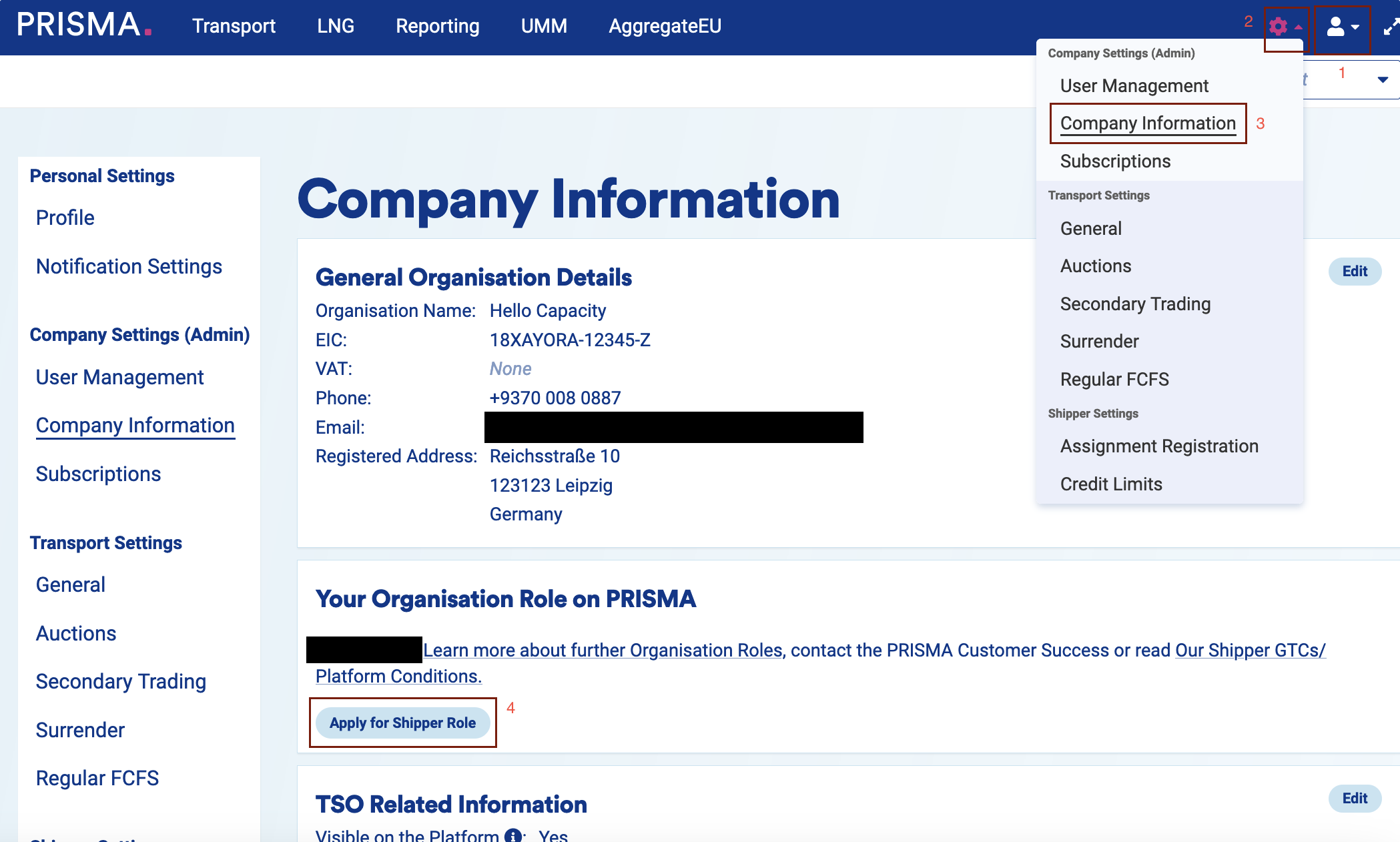Select Credit Limits under Shipper Settings
Image resolution: width=1400 pixels, height=842 pixels.
[1111, 484]
